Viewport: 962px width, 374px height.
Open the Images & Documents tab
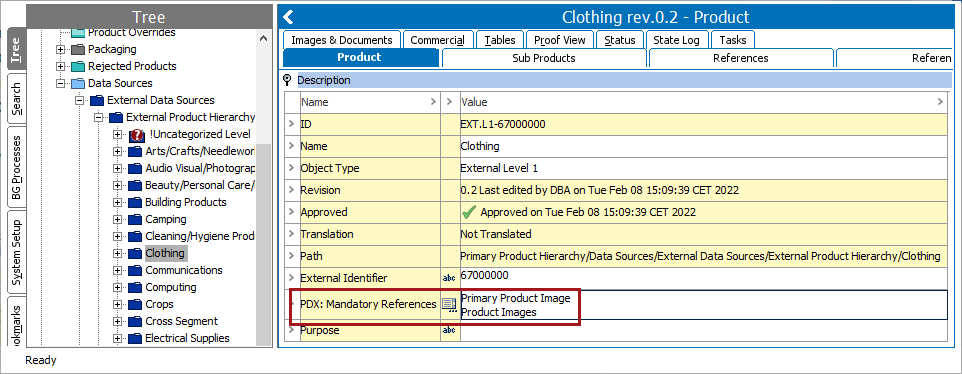342,40
